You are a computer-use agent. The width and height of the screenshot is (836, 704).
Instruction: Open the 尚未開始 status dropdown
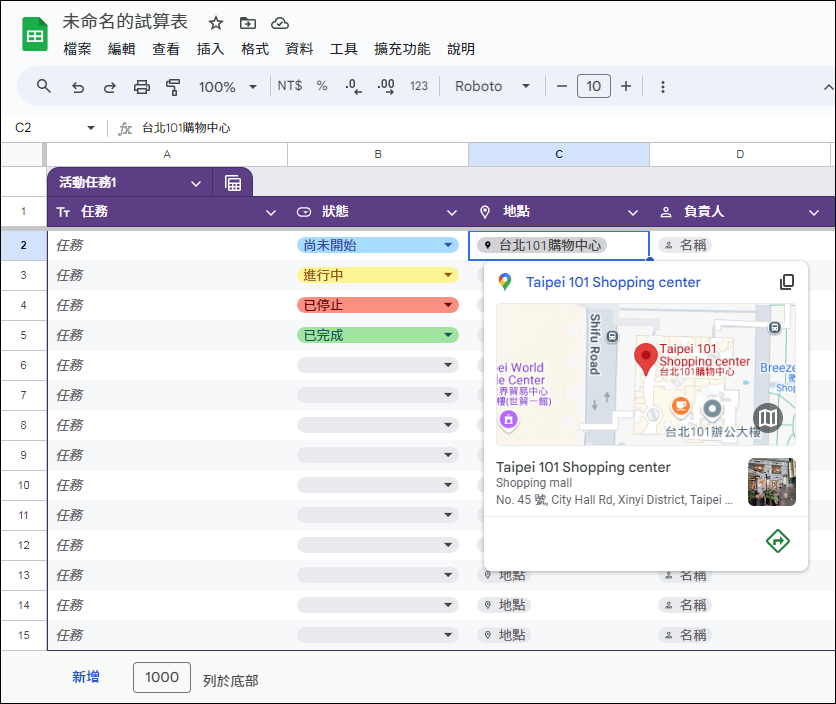(x=448, y=245)
